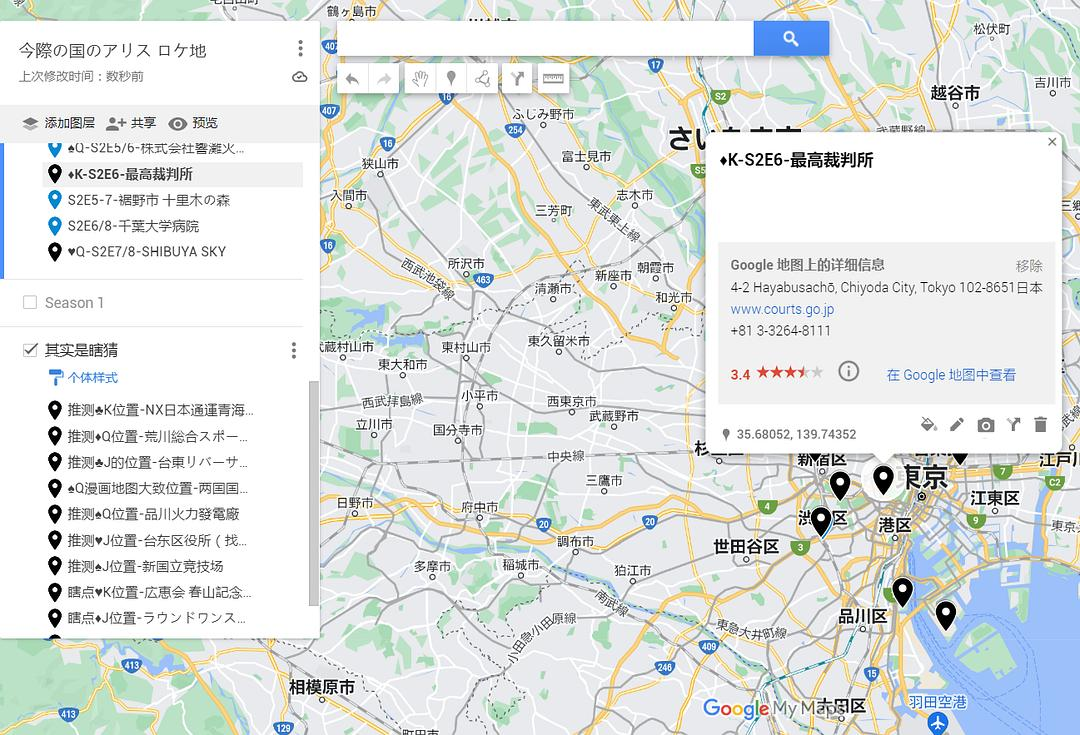Choose the add marker tool

[x=451, y=79]
